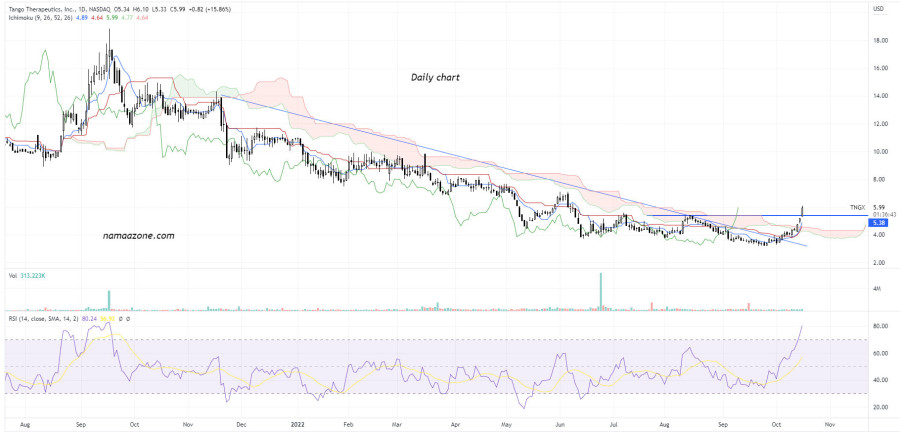
Task: Click the TNGX symbol label near last price
Action: pyautogui.click(x=857, y=207)
